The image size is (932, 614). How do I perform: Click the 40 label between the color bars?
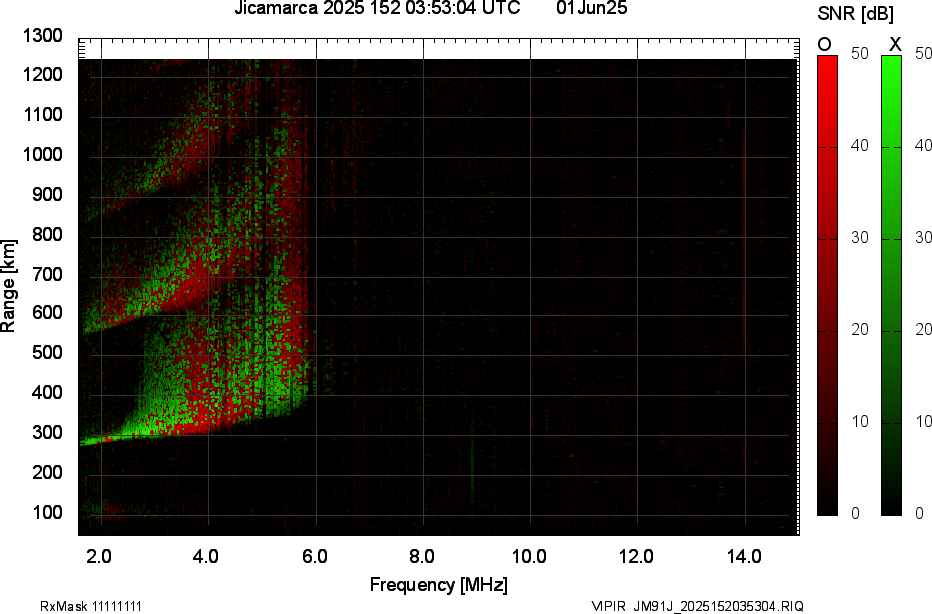[860, 145]
